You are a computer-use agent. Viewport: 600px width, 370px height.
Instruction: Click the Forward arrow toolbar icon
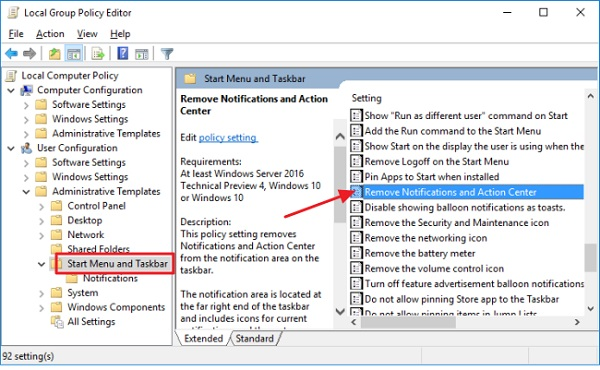pos(29,54)
